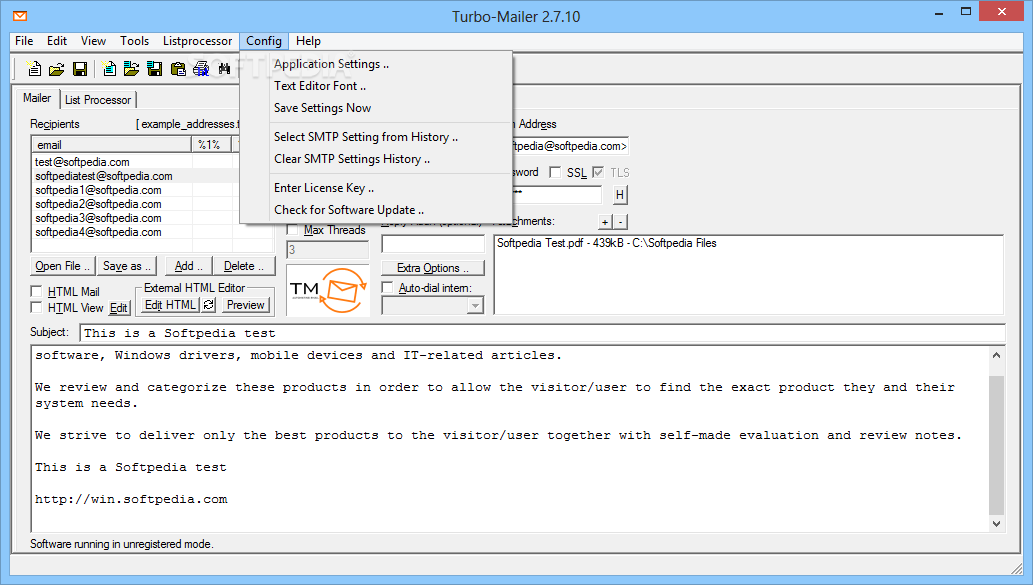Click the Add recipient button
Screen dimensions: 1033x585
coord(188,266)
